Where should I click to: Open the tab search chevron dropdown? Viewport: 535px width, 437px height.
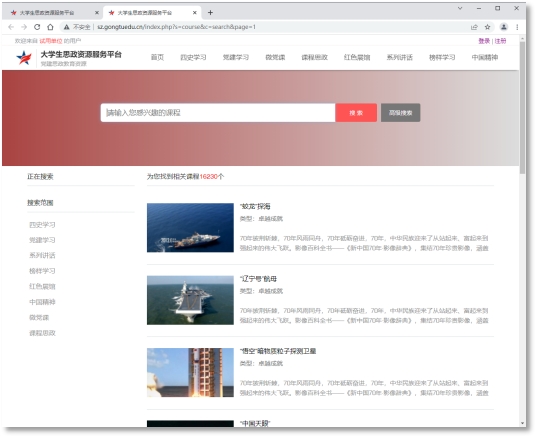point(460,8)
